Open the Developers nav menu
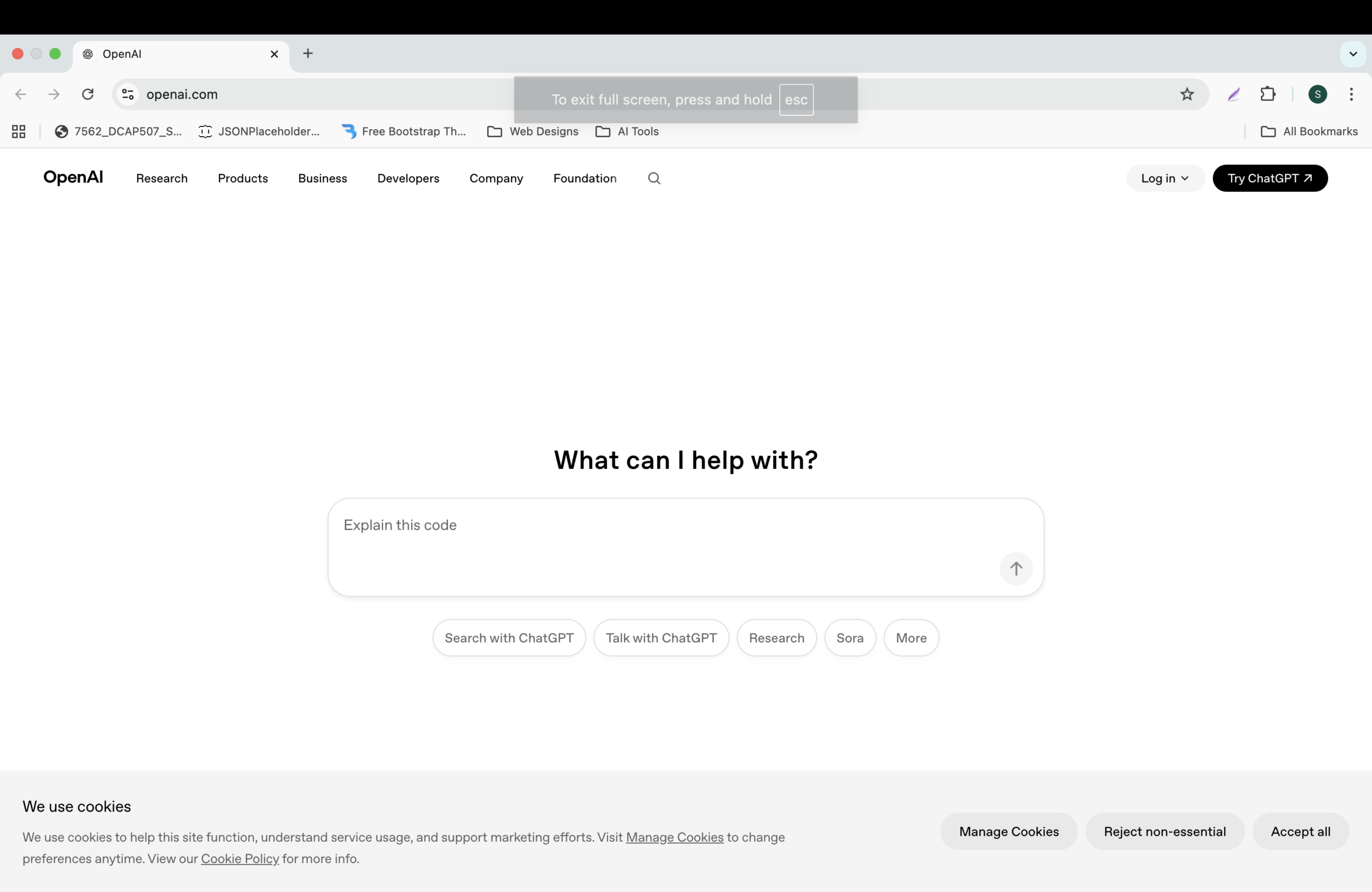 (x=408, y=178)
